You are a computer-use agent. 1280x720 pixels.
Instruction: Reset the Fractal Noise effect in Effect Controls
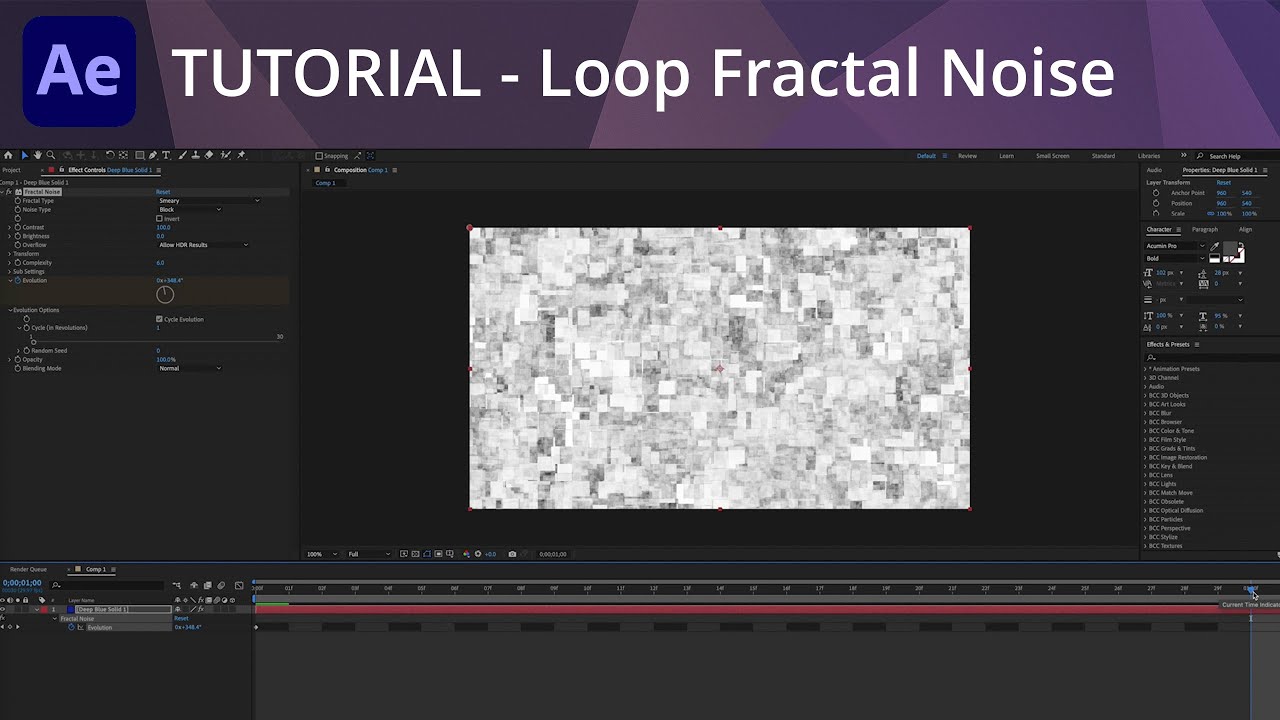163,192
